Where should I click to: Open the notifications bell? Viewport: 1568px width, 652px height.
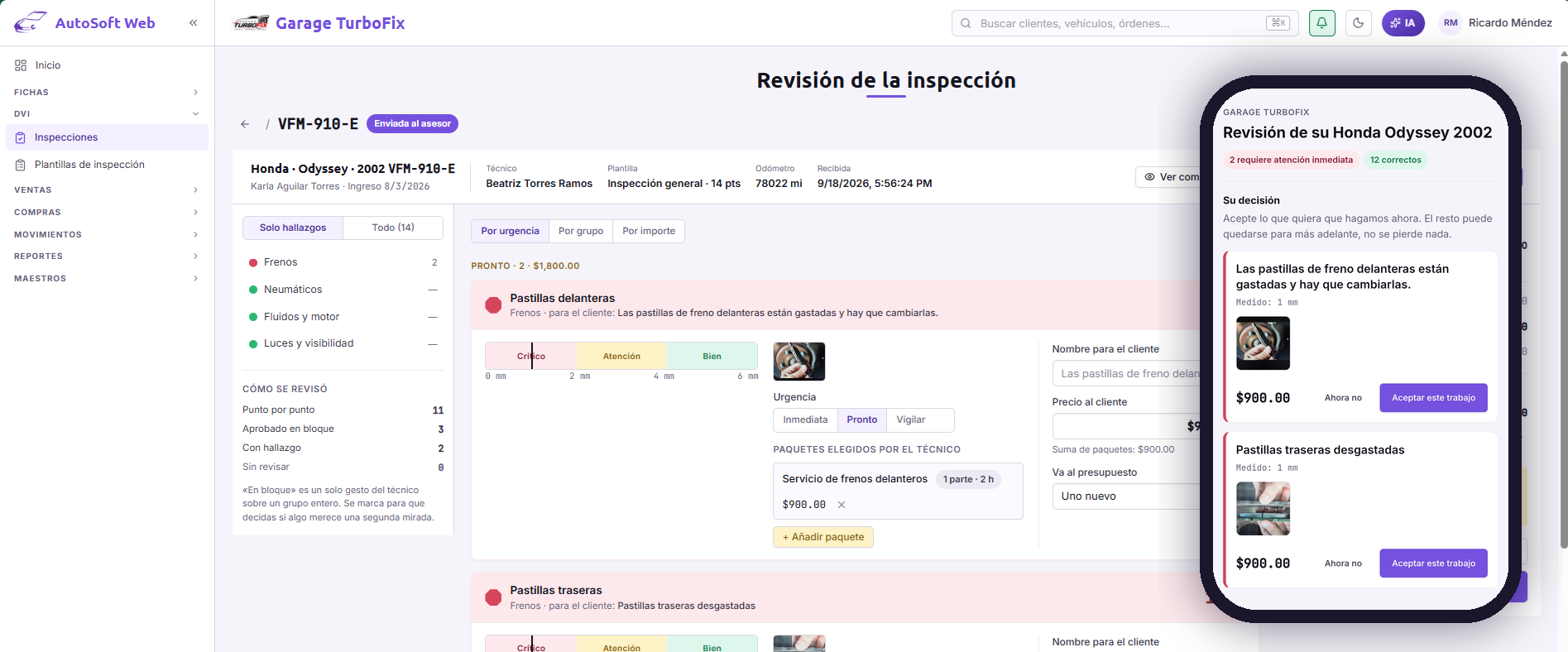tap(1322, 23)
